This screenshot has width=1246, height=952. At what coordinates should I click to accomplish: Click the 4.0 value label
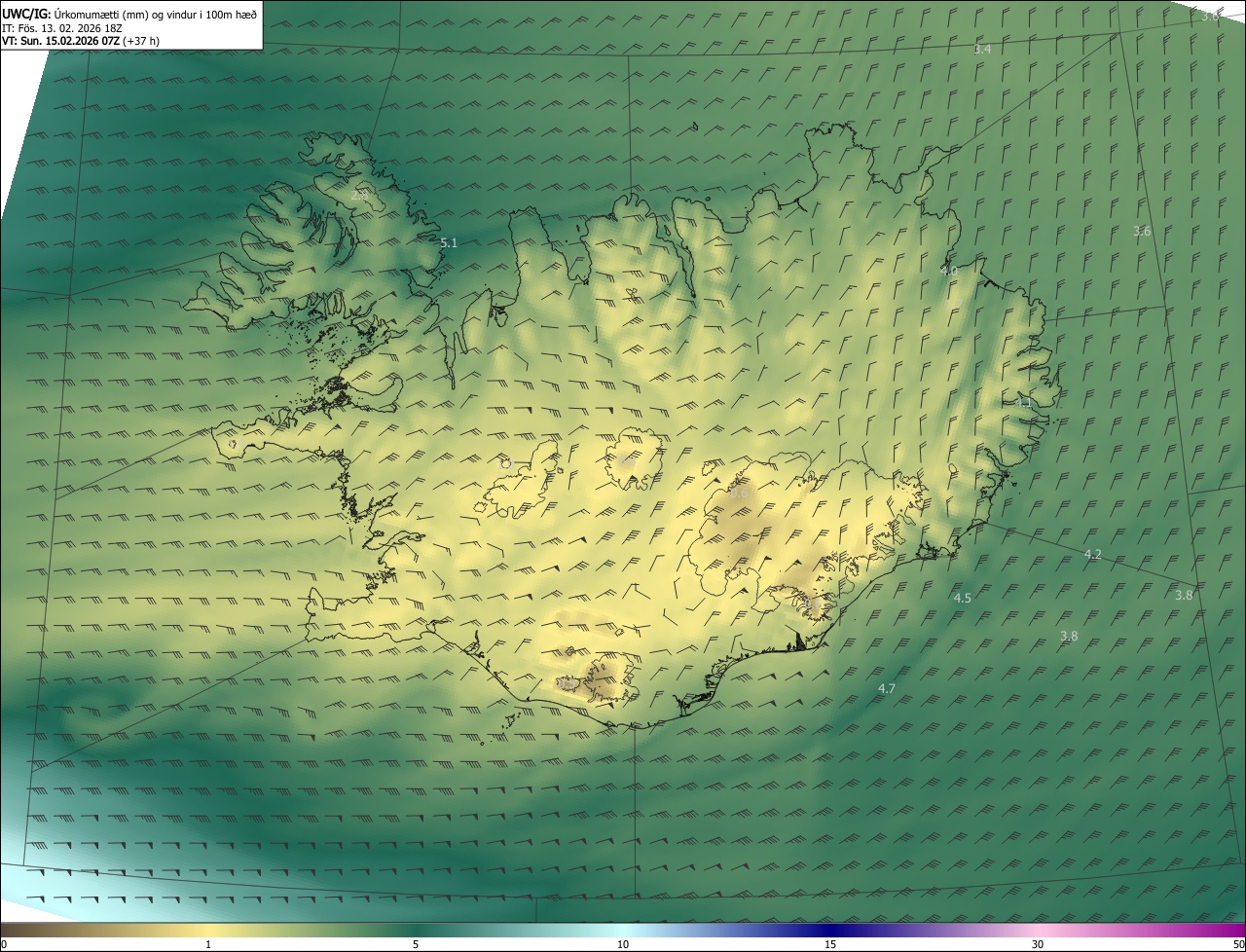point(949,272)
